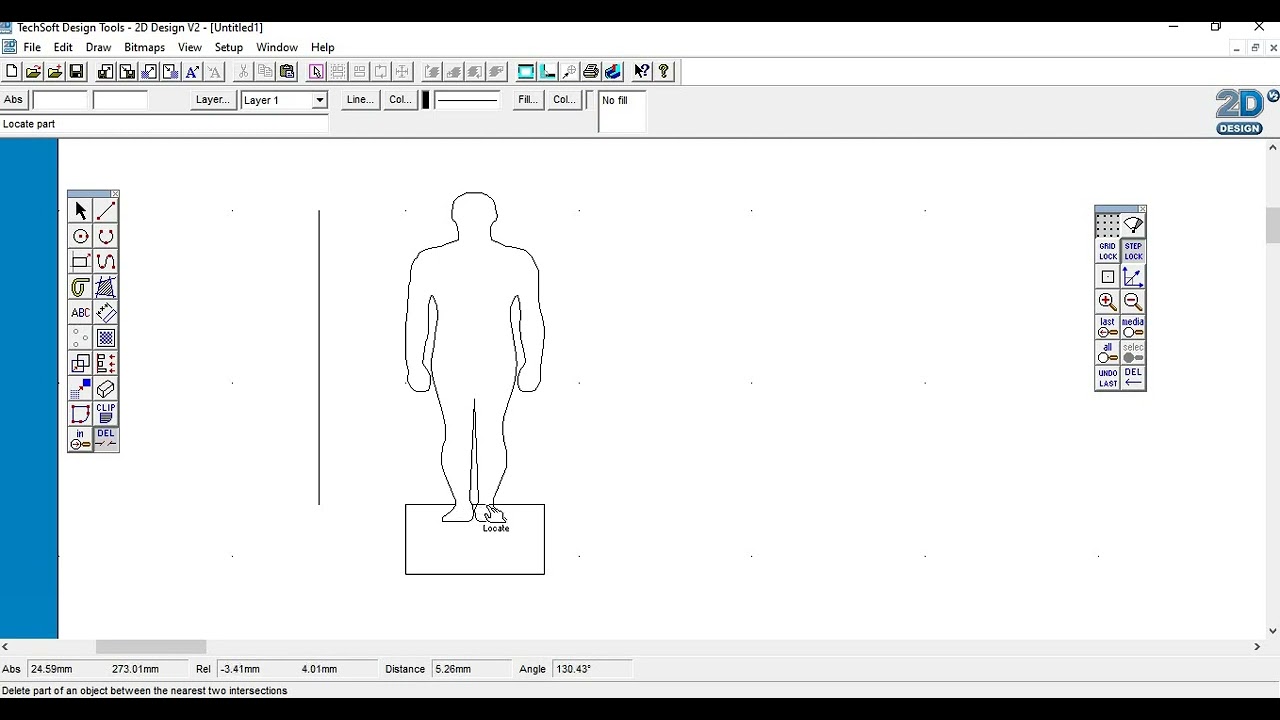This screenshot has width=1280, height=720.
Task: Click the Line... button
Action: coord(359,100)
